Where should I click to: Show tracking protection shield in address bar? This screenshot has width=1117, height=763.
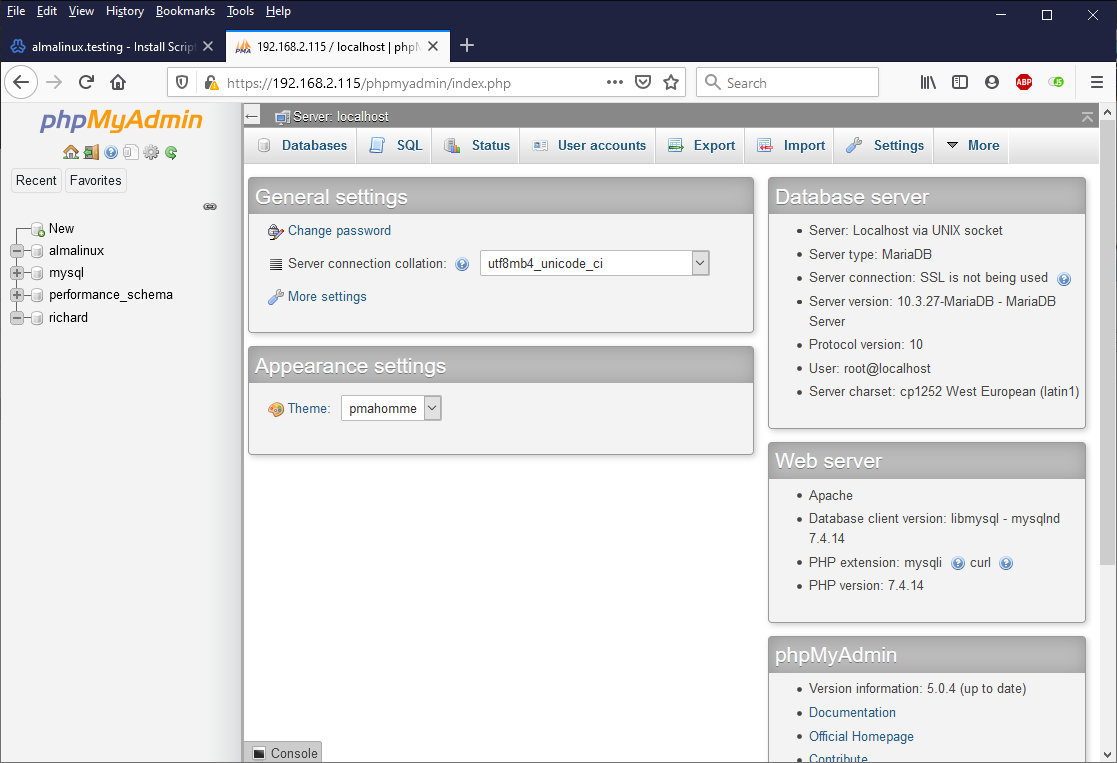(182, 83)
